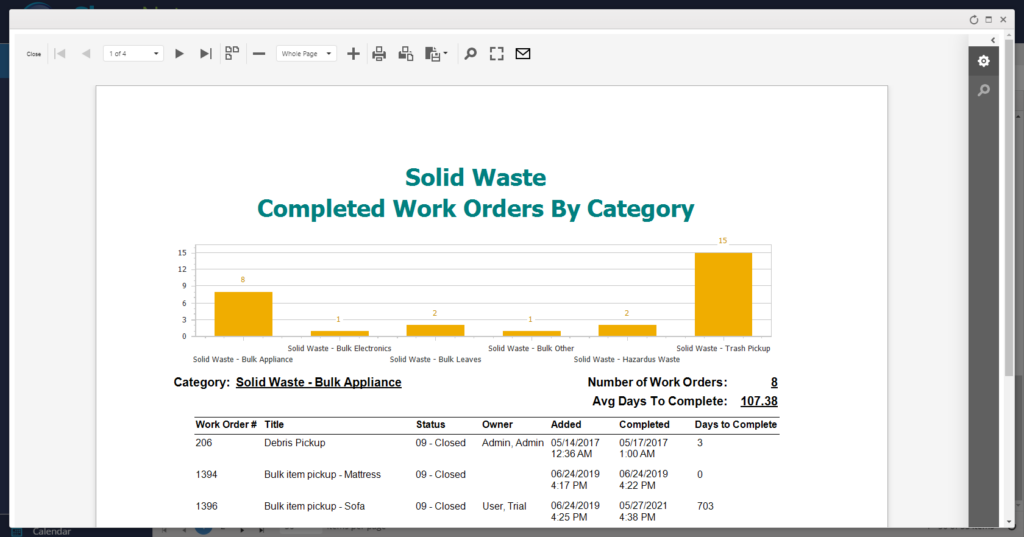Print the report

click(x=379, y=54)
